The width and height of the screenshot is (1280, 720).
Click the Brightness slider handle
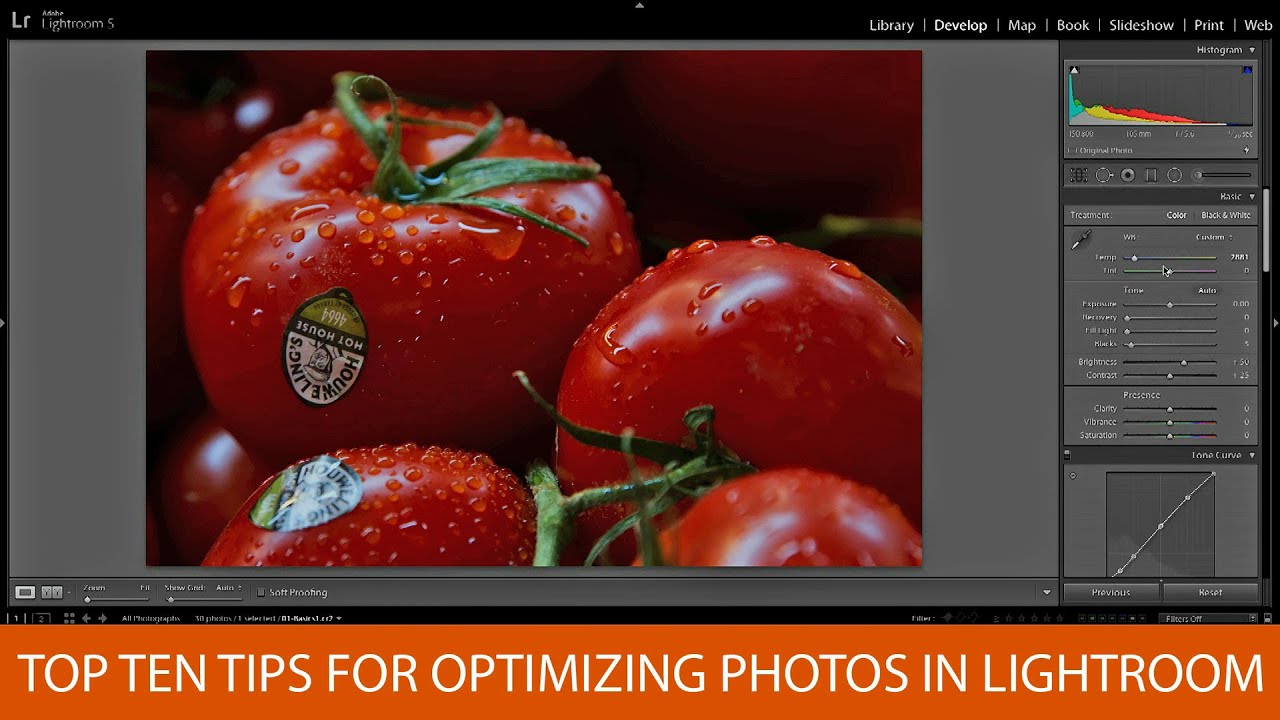pos(1184,362)
